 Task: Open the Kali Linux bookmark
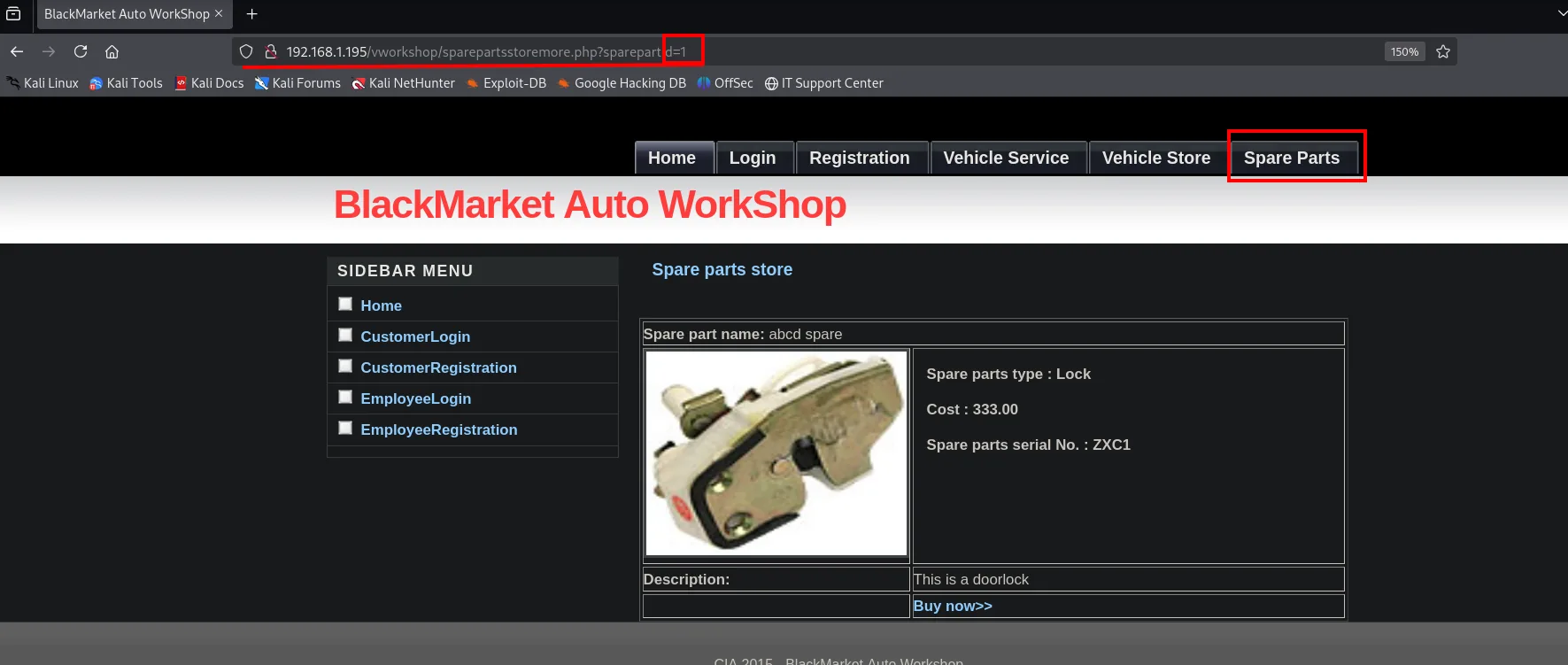tap(42, 83)
